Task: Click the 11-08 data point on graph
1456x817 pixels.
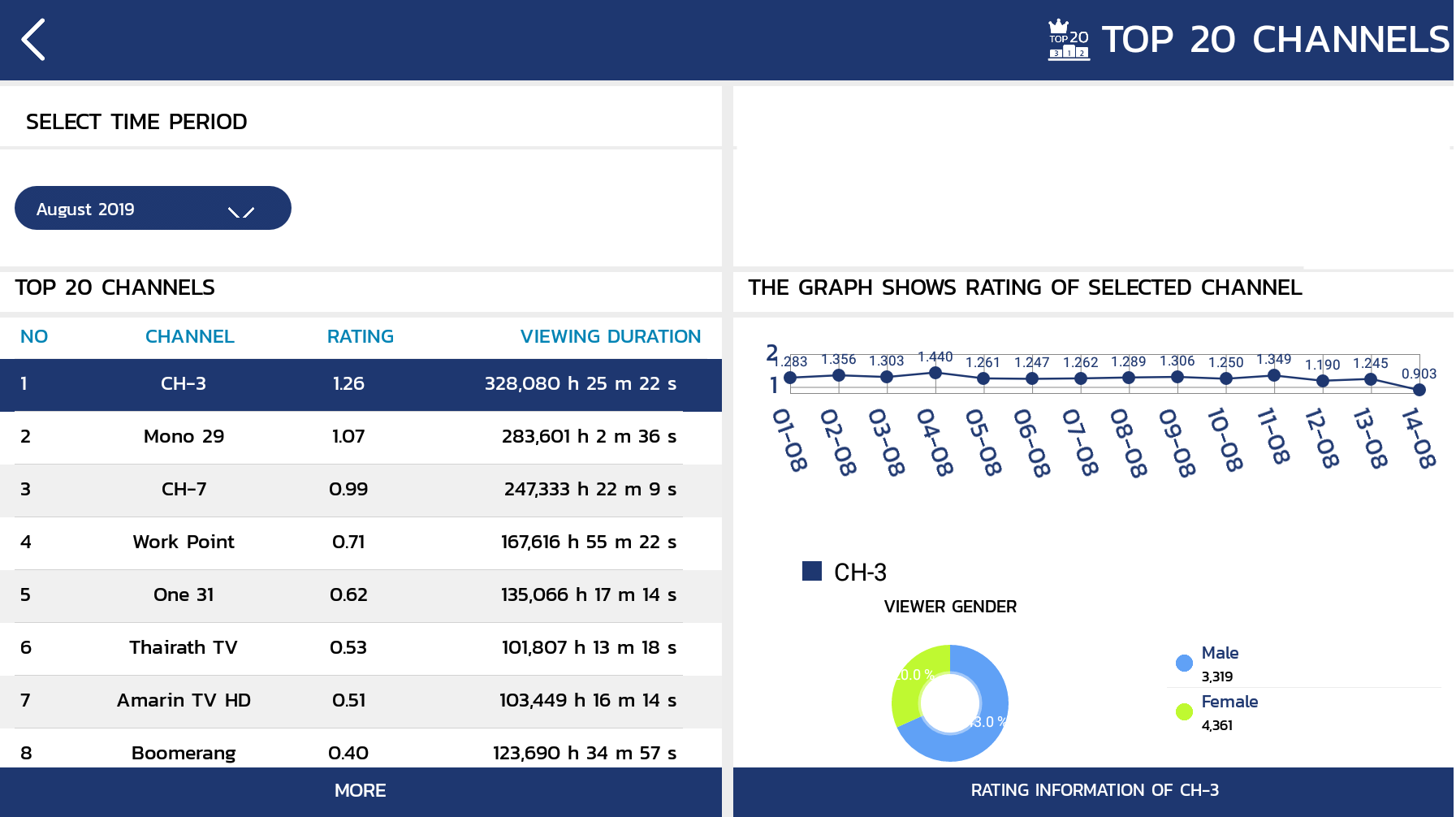Action: tap(1274, 375)
